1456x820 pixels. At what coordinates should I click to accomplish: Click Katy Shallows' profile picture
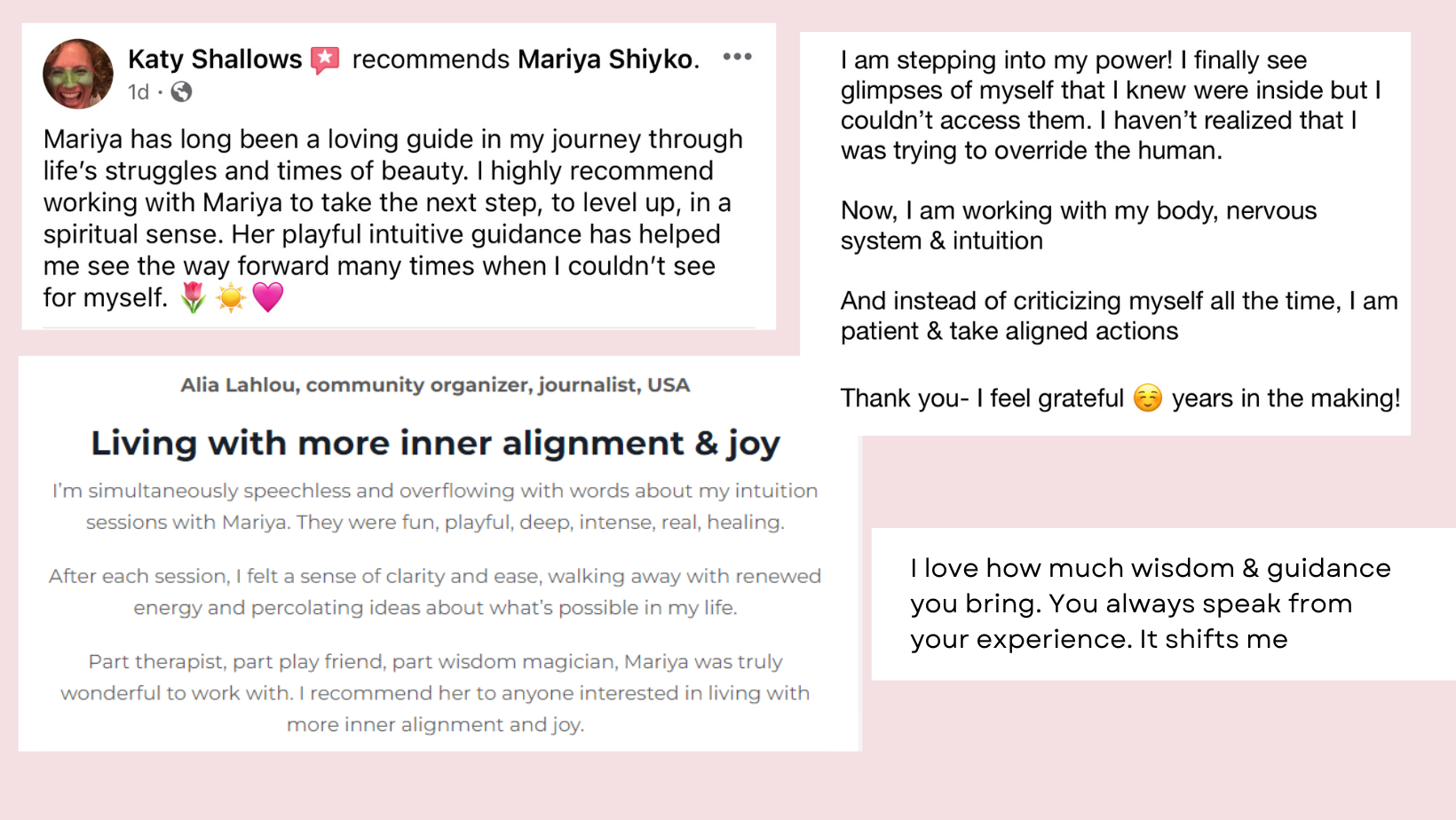(x=78, y=74)
